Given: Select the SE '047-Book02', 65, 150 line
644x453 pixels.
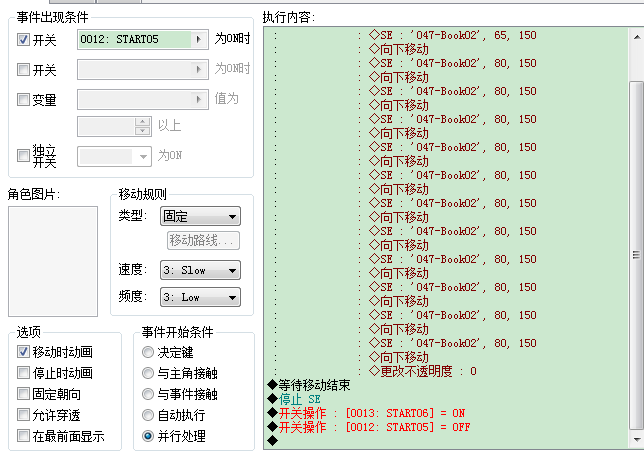Looking at the screenshot, I should pyautogui.click(x=453, y=35).
